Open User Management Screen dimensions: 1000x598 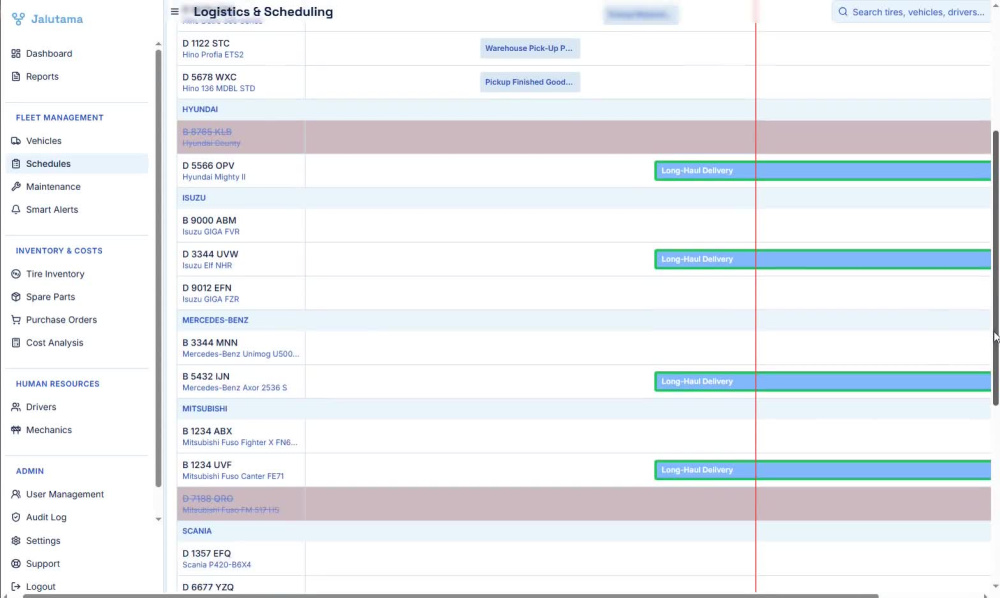tap(77, 494)
